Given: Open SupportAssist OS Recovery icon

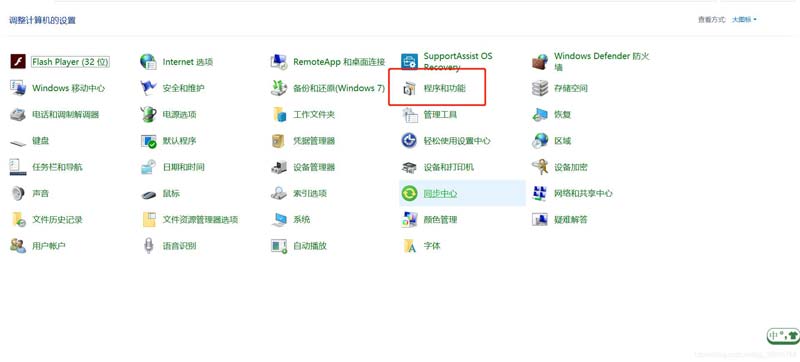Looking at the screenshot, I should pos(410,62).
